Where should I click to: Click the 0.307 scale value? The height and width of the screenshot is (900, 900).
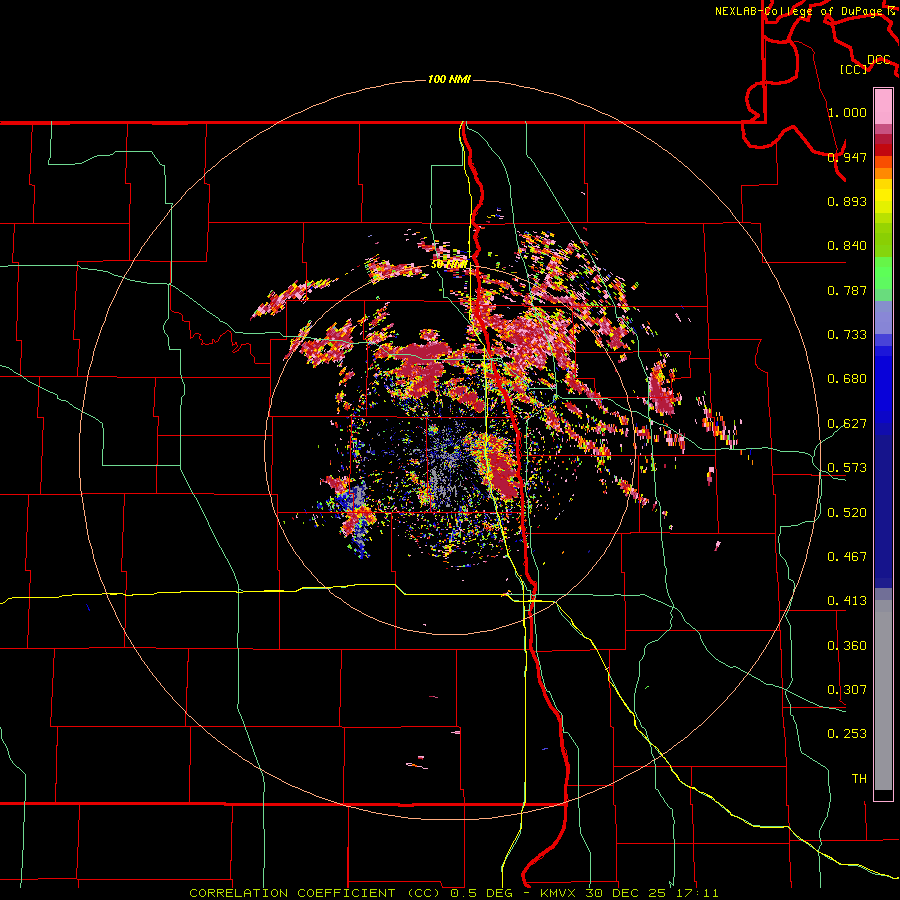tap(847, 690)
